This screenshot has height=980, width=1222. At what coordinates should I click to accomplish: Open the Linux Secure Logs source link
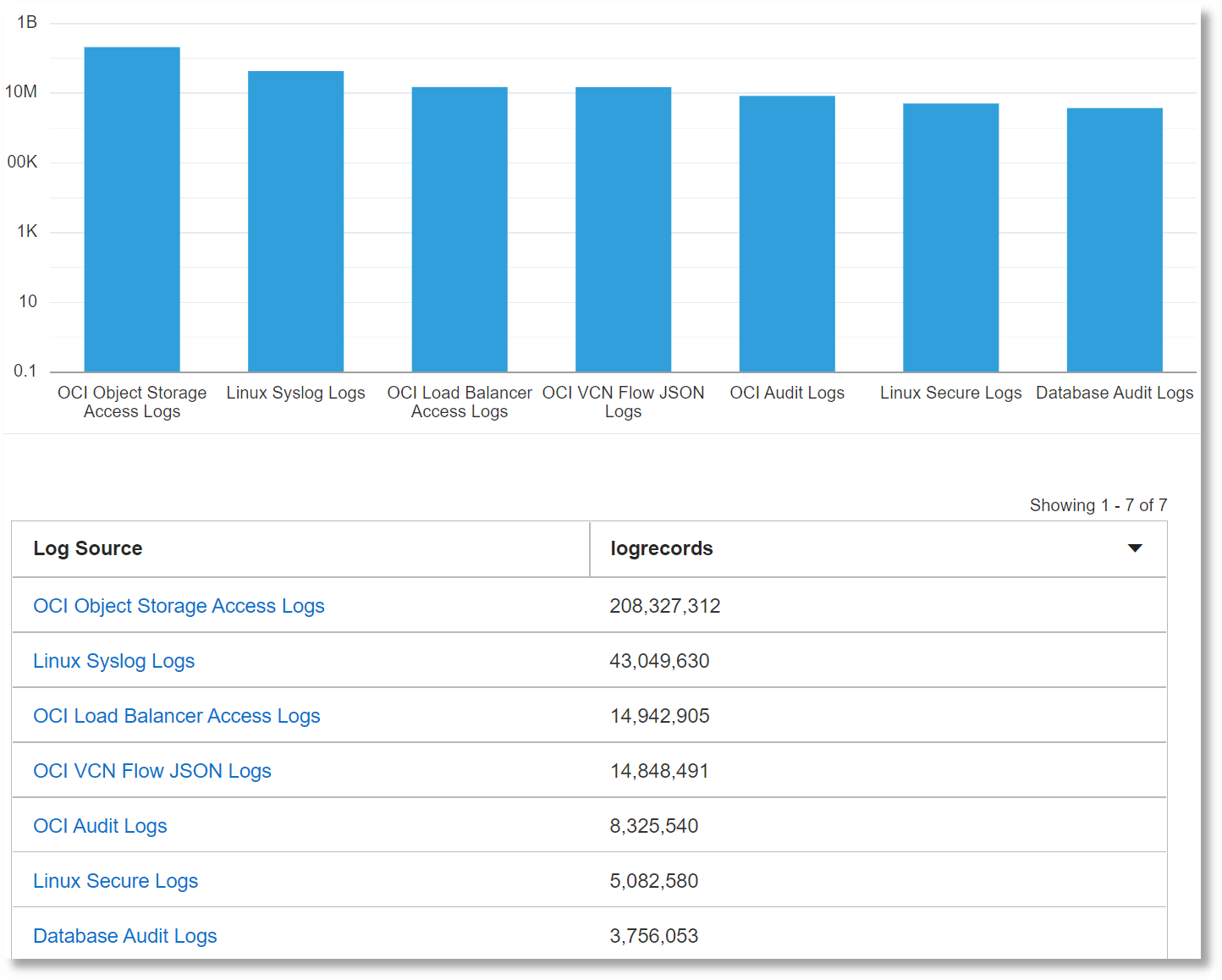click(x=115, y=880)
